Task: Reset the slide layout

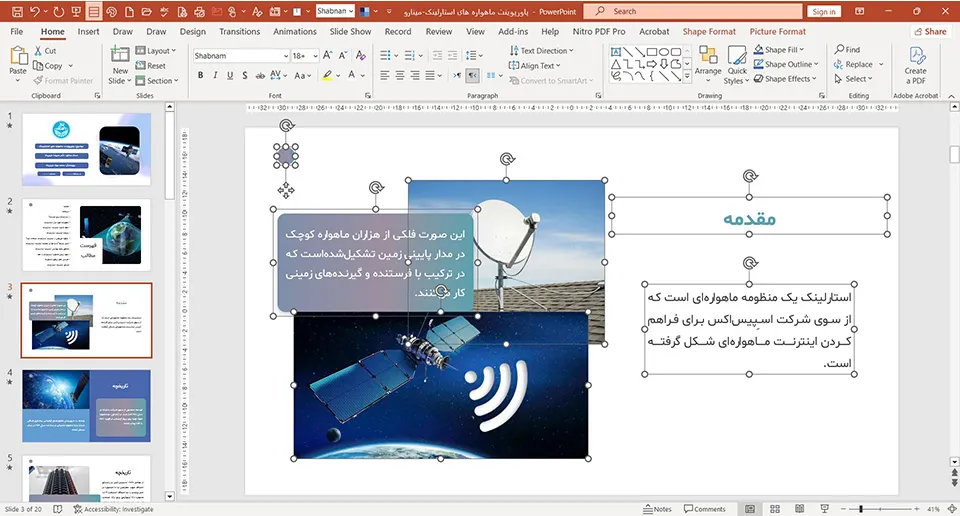Action: tap(151, 65)
